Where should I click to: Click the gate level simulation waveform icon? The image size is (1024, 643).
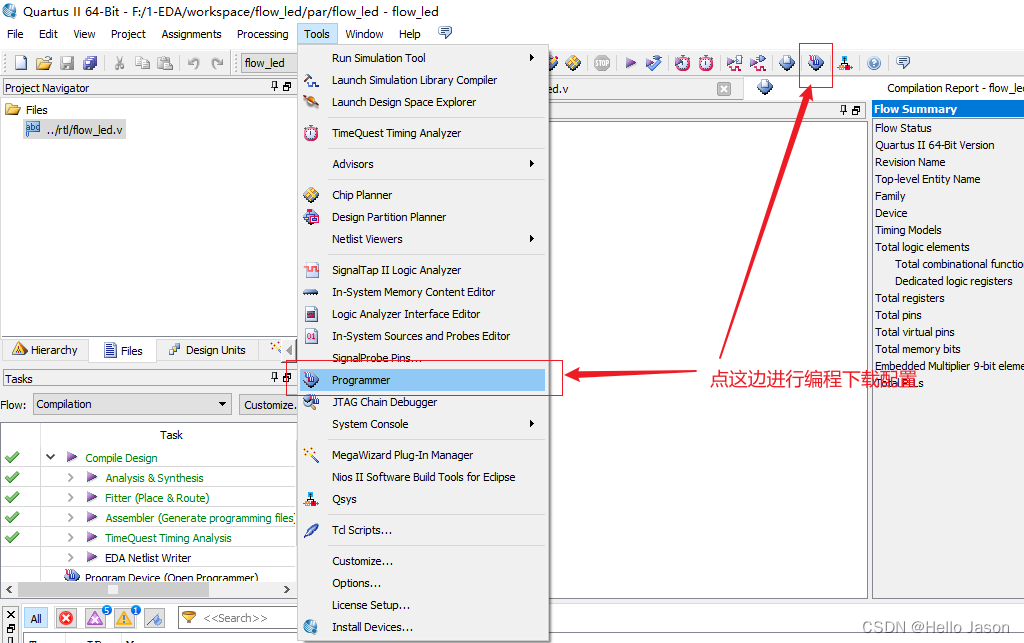(758, 63)
